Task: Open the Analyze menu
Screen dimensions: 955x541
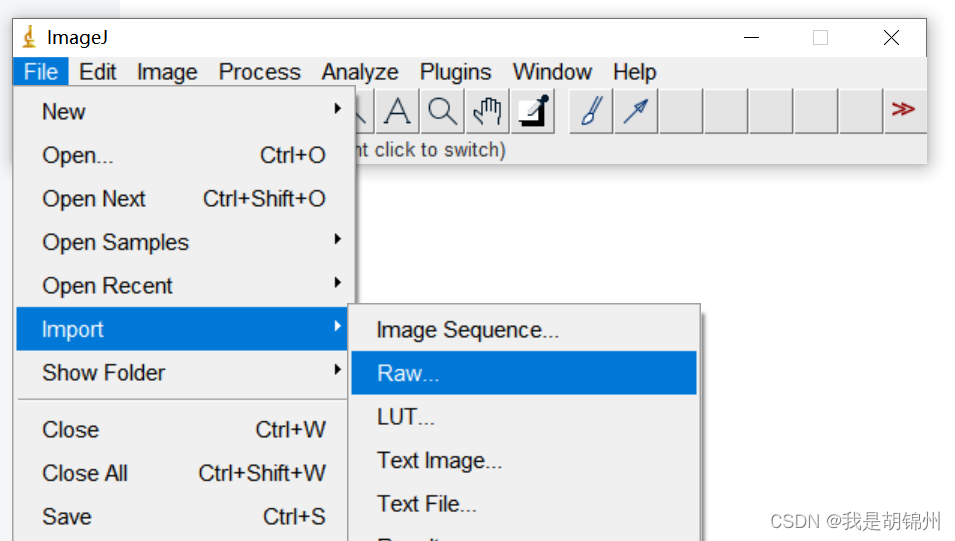Action: click(360, 72)
